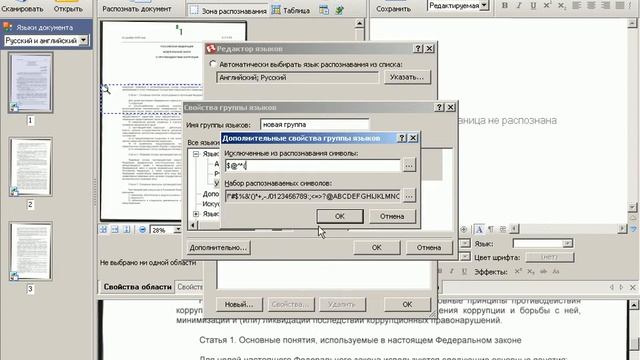Click the fit-page icon below image pane

(103, 230)
